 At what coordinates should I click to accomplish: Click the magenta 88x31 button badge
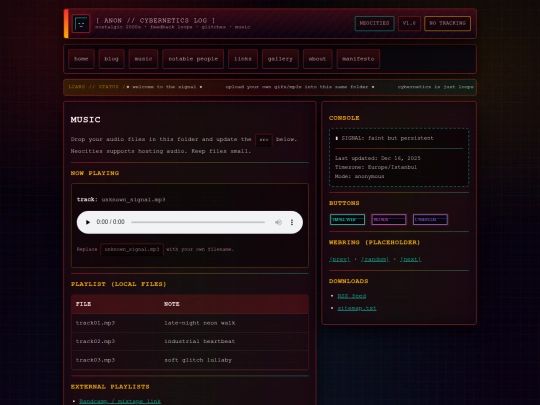click(389, 219)
